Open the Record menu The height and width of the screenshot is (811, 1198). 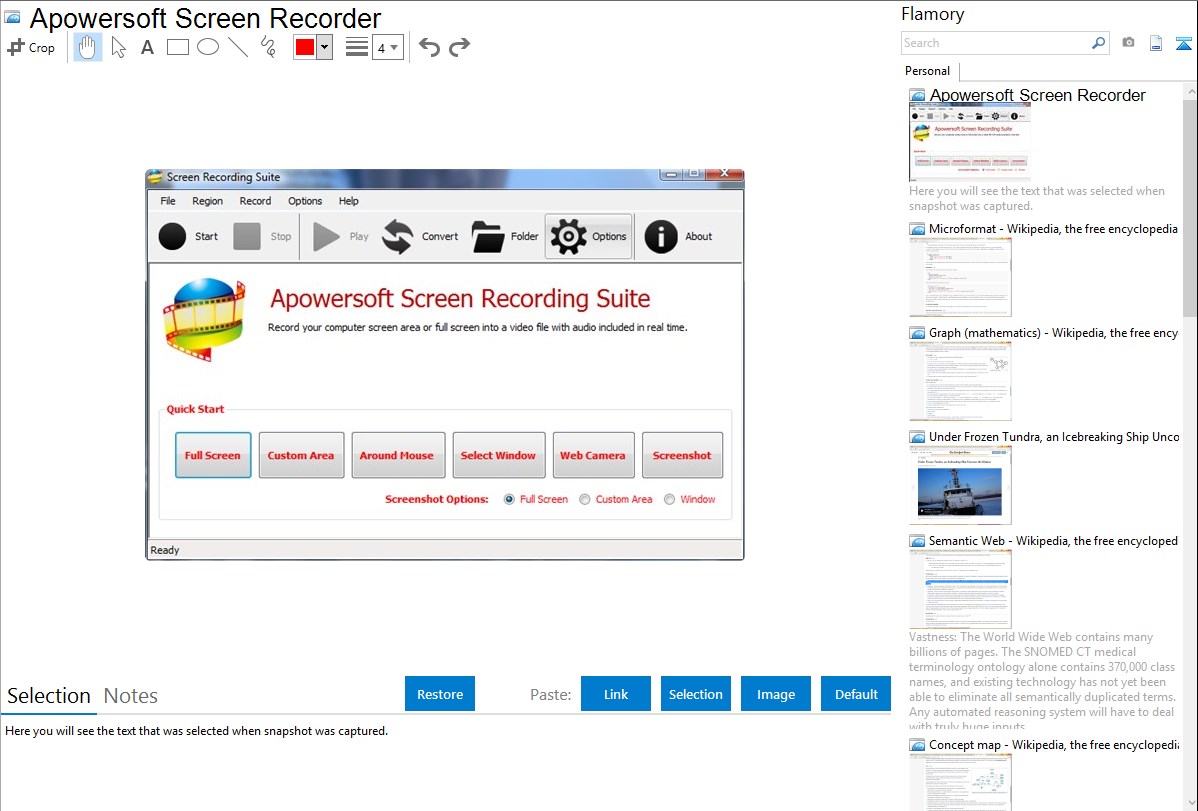[255, 201]
